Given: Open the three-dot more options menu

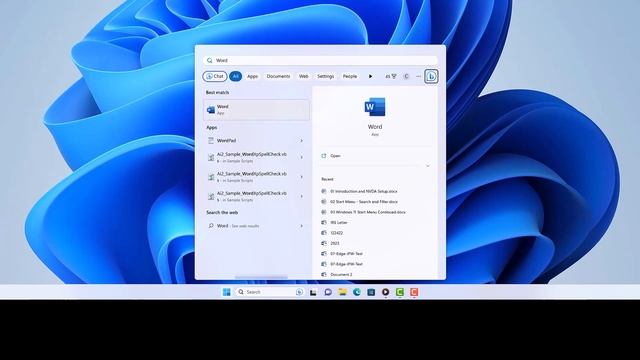Looking at the screenshot, I should [x=418, y=76].
